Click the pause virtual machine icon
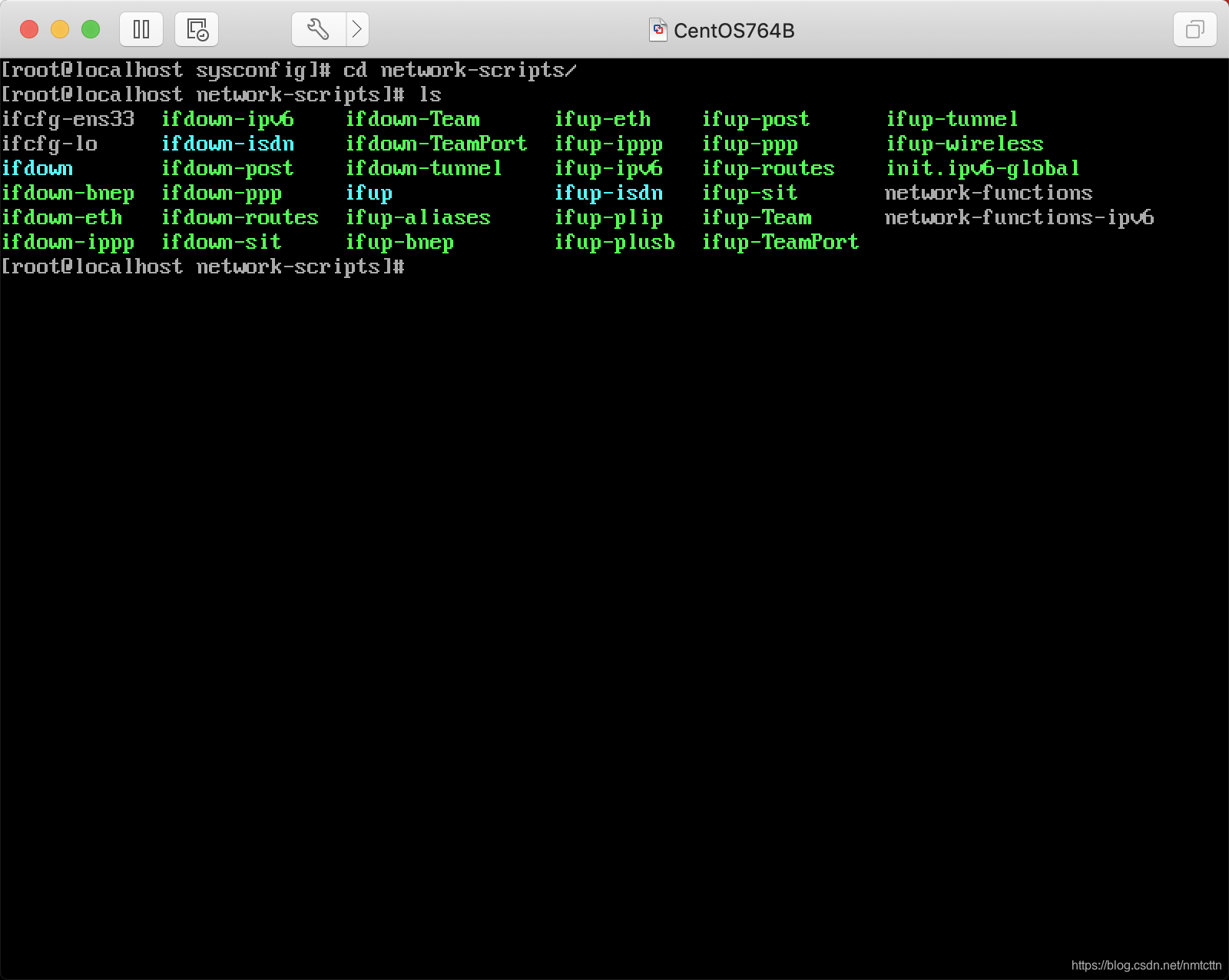 (141, 29)
